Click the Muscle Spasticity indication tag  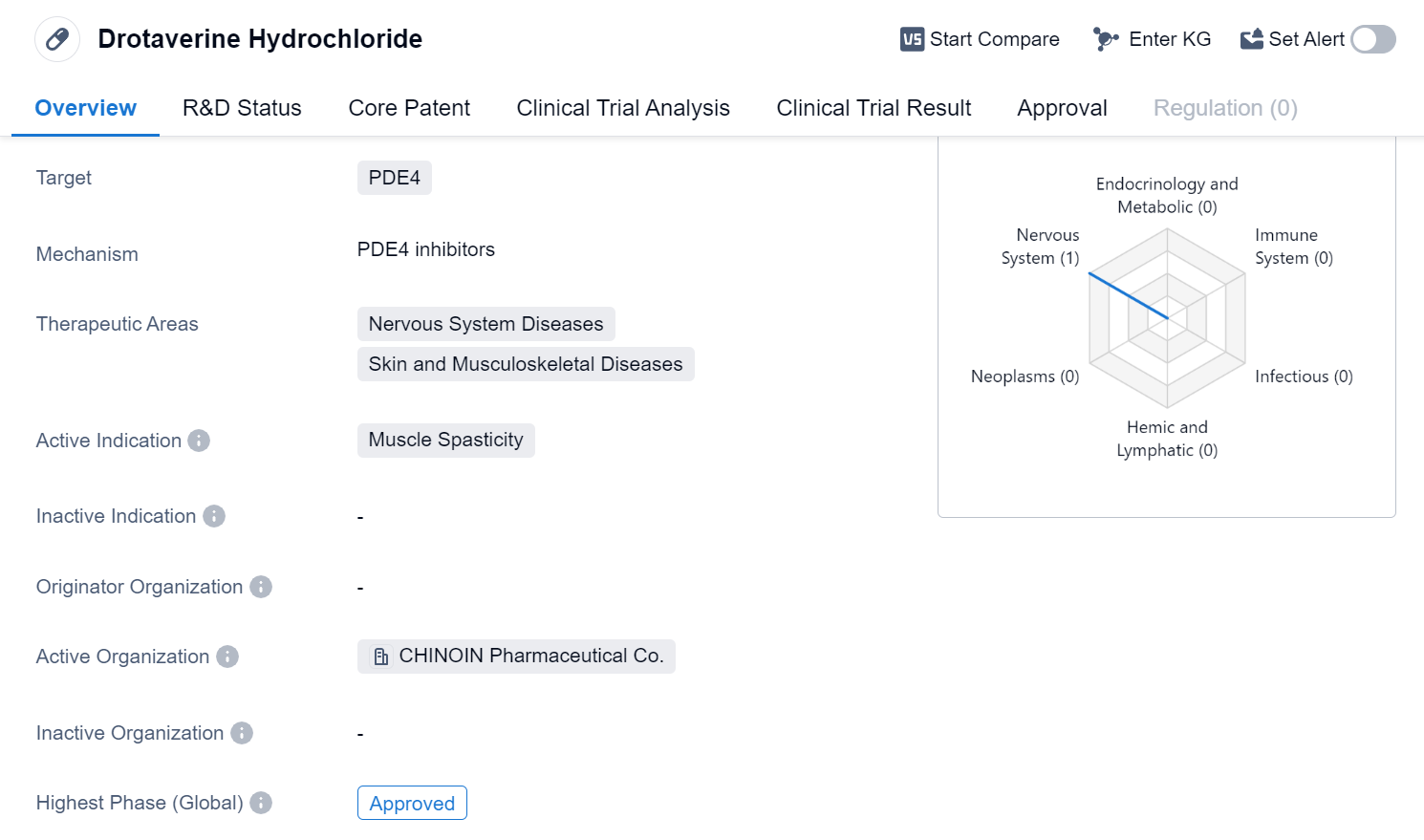445,440
